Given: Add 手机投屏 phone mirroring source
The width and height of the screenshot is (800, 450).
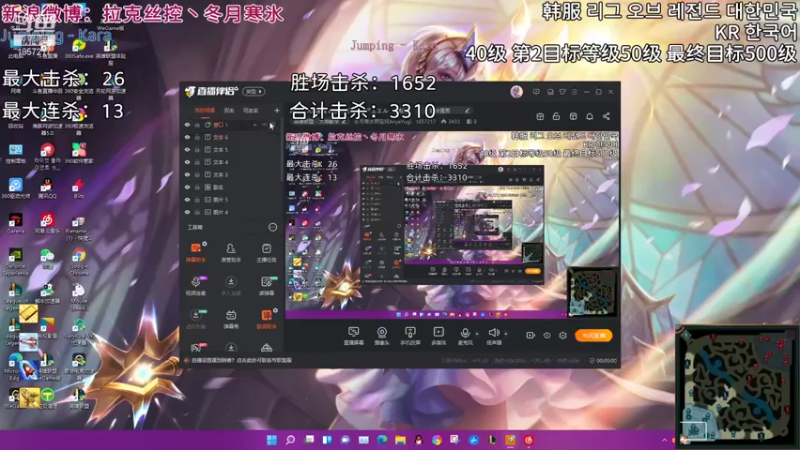Looking at the screenshot, I should (x=410, y=336).
